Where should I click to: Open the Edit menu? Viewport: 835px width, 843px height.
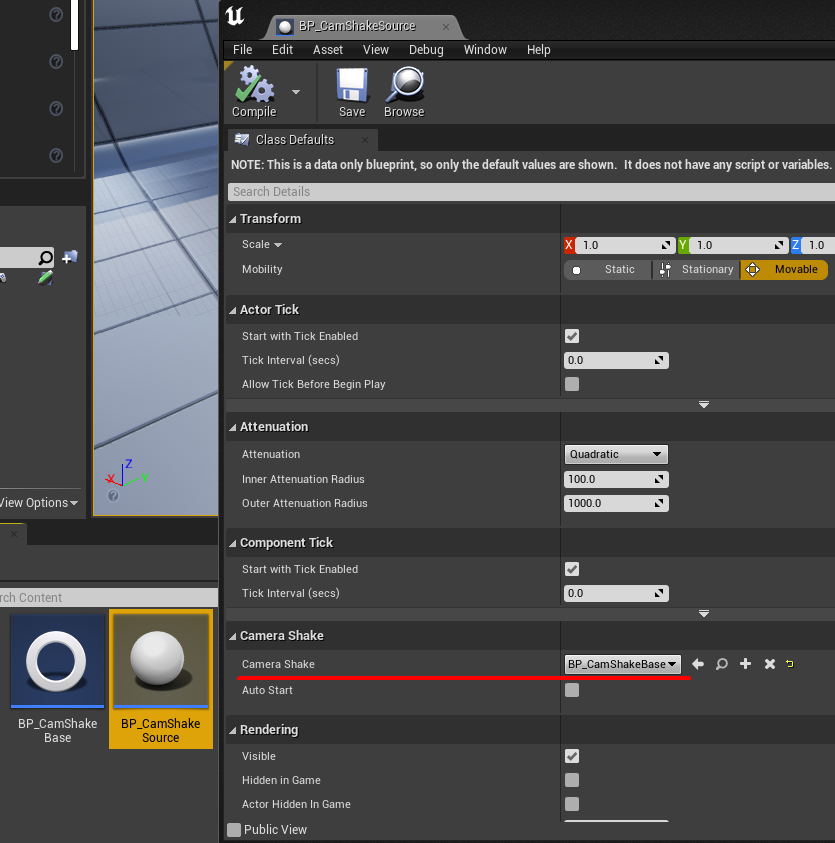282,49
